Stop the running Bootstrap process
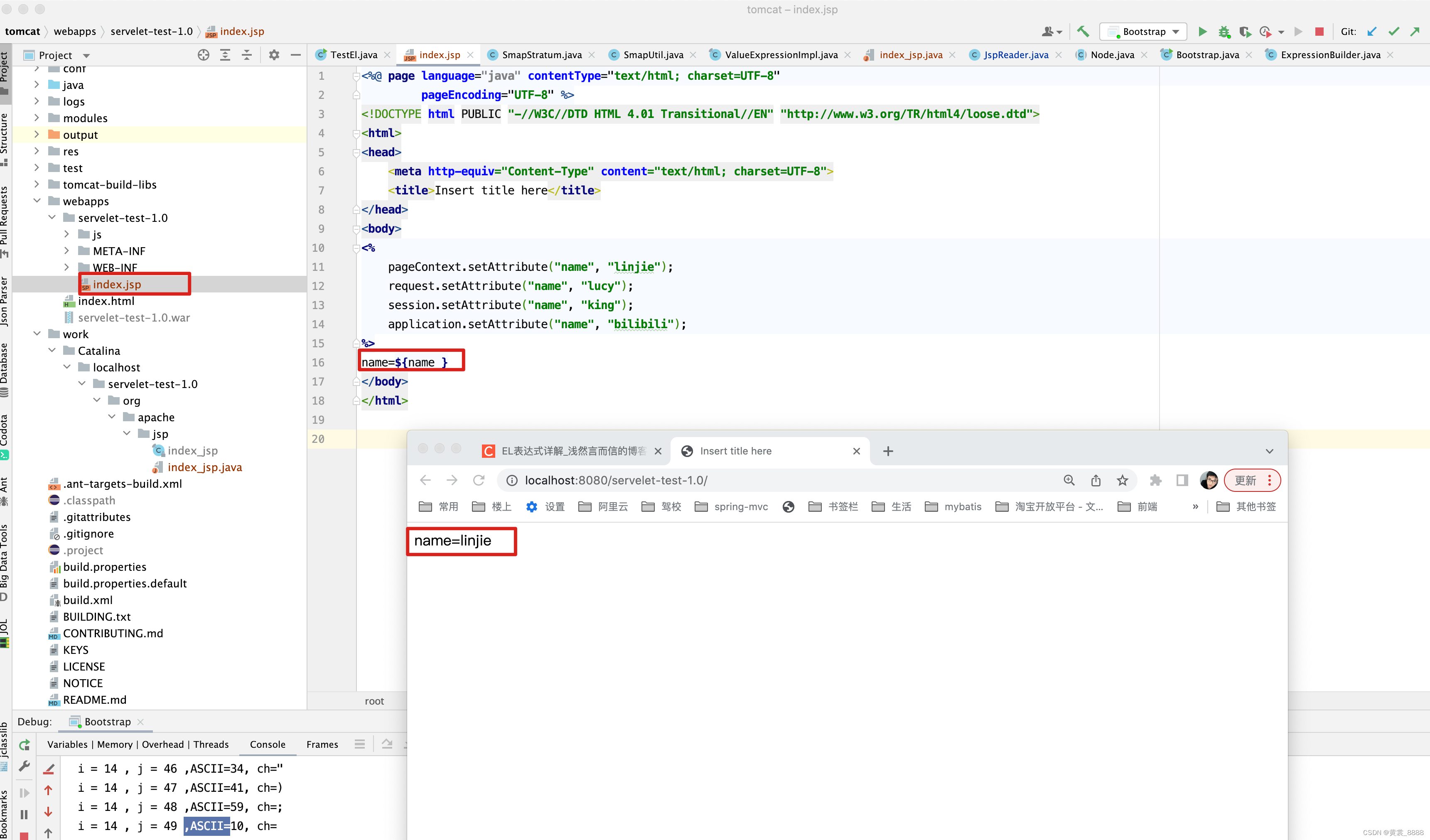The width and height of the screenshot is (1430, 840). 1319,31
